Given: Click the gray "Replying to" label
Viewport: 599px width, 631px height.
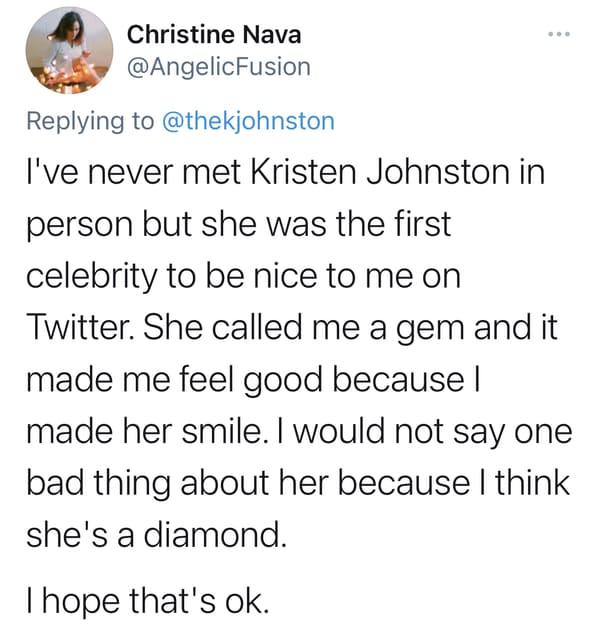Looking at the screenshot, I should coord(90,122).
